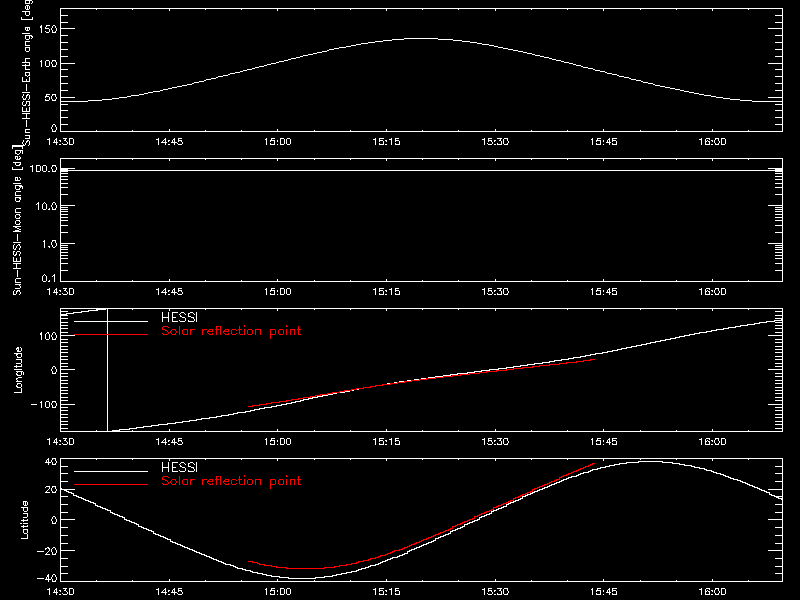Click 15:15 label under Latitude plot

[x=386, y=592]
